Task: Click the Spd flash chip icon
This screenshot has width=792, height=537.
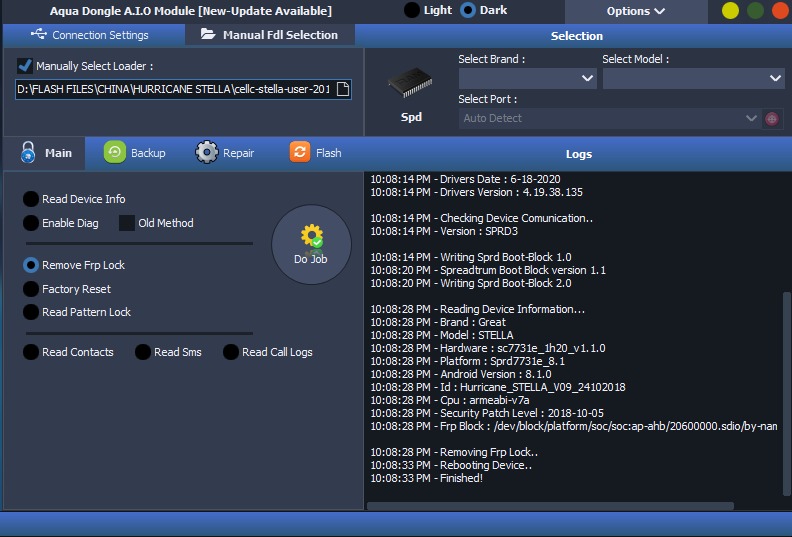Action: point(410,83)
